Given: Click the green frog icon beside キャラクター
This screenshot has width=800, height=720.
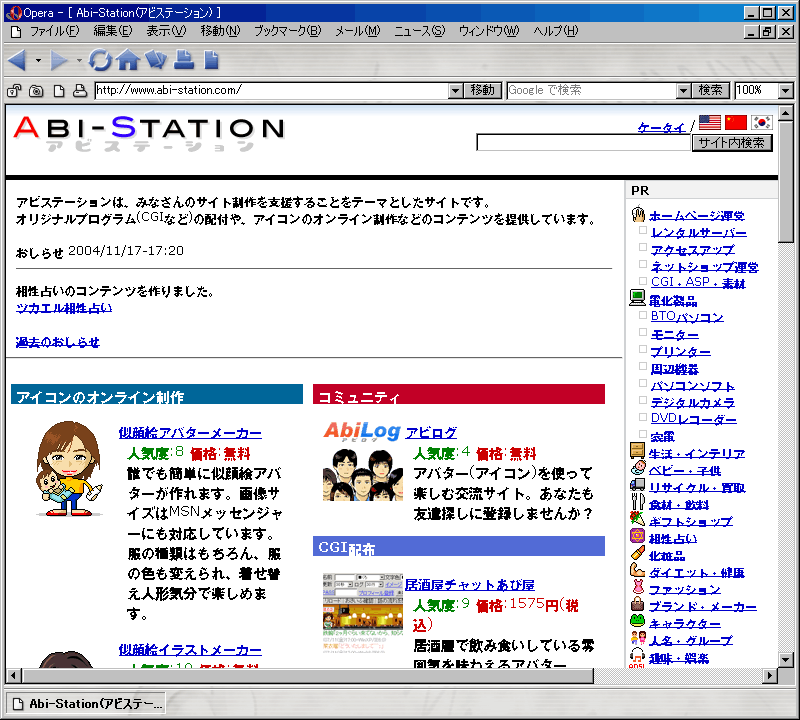Looking at the screenshot, I should pos(638,620).
